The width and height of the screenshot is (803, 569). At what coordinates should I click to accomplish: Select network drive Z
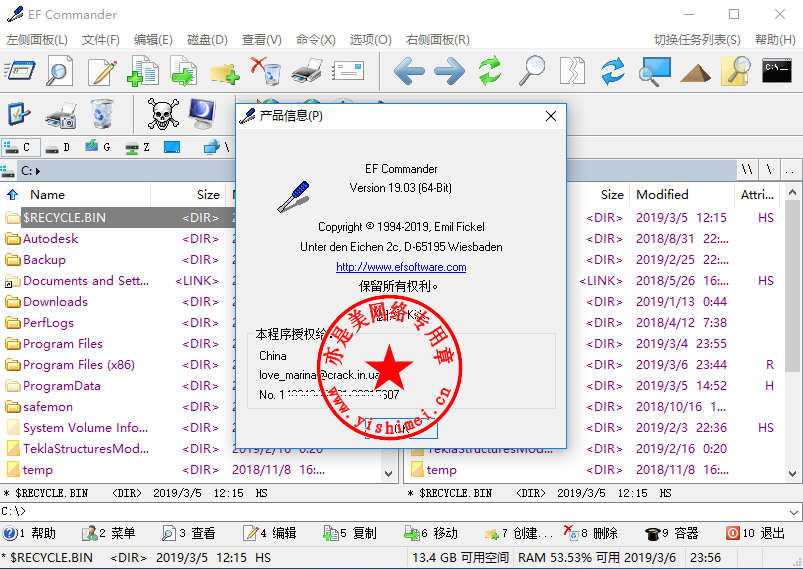[x=138, y=147]
